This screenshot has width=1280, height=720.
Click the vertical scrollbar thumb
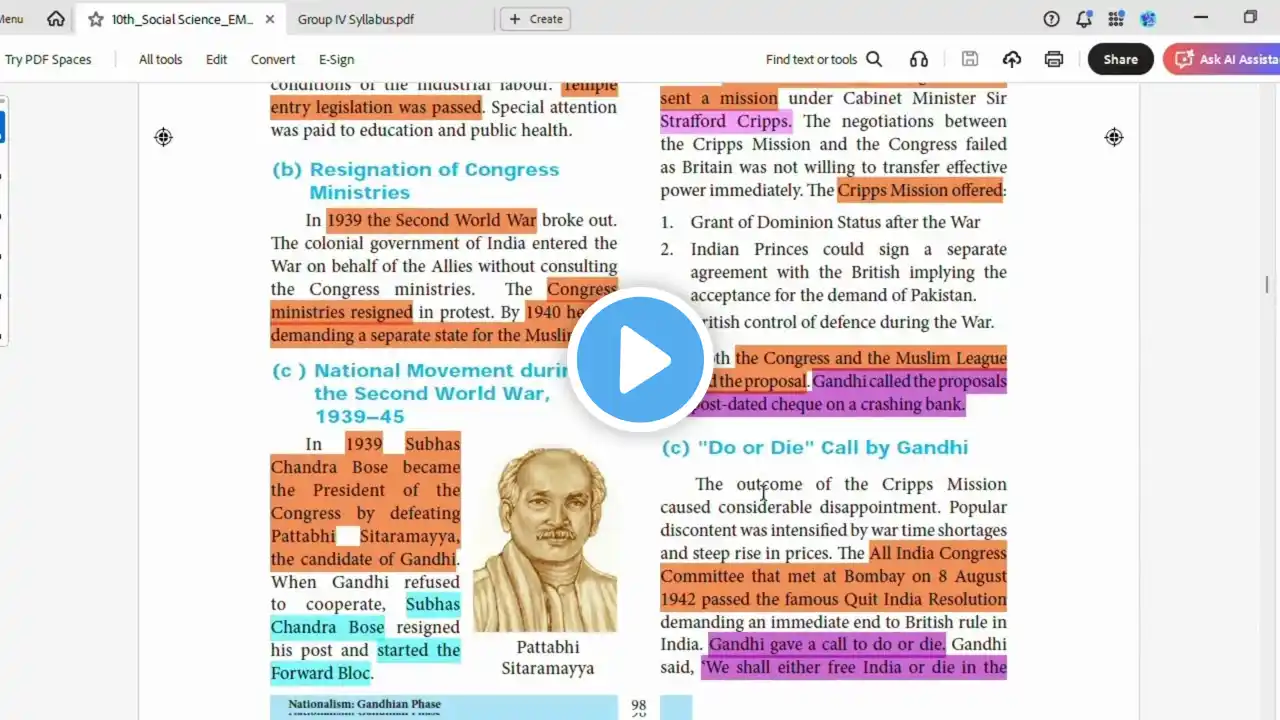tap(1267, 285)
